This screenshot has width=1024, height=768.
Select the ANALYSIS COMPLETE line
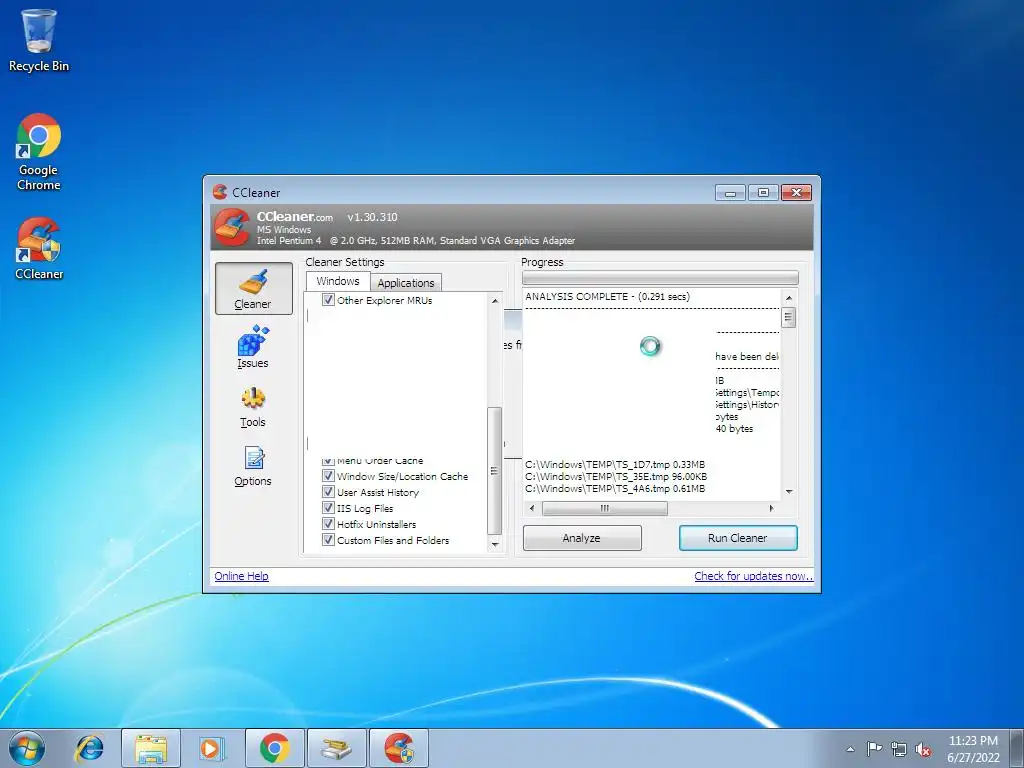[x=607, y=296]
